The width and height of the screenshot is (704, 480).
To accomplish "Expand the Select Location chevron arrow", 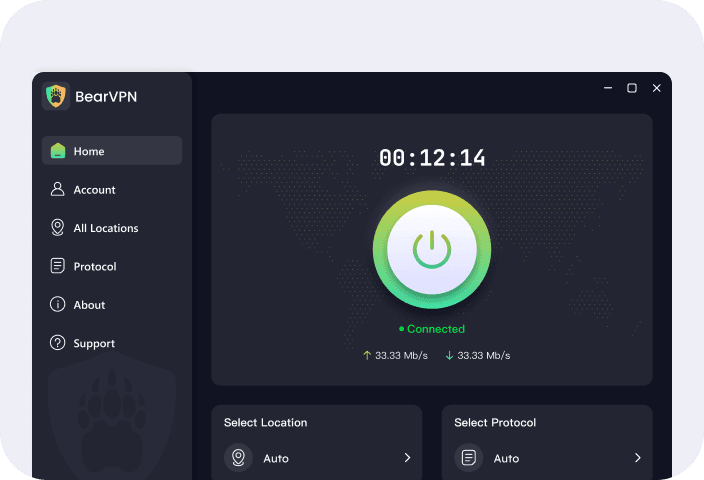I will 407,458.
